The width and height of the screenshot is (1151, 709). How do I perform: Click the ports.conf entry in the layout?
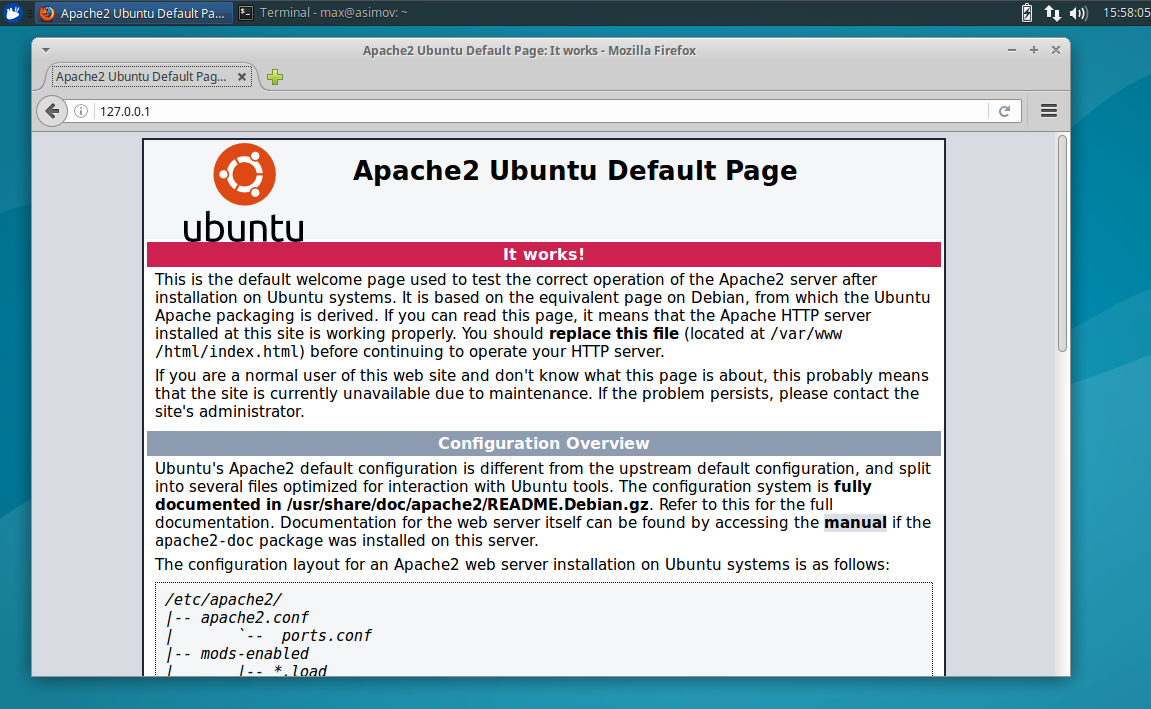click(x=327, y=636)
